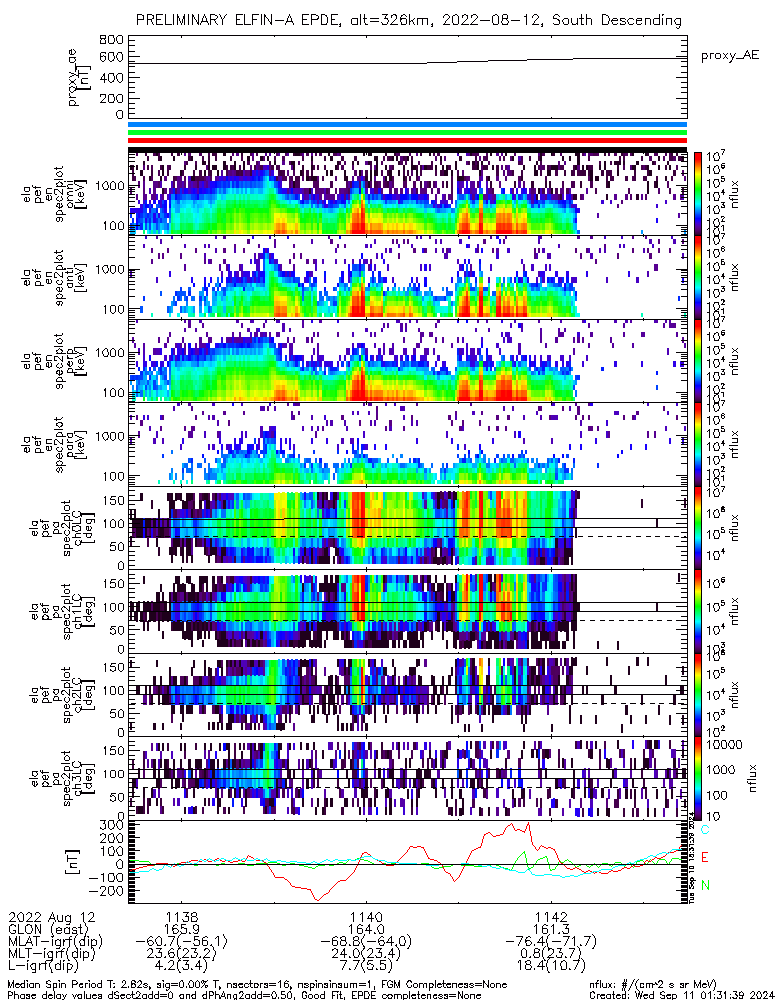Click the para panel nflux color bar
Screen dimensions: 775x1000
pos(698,444)
